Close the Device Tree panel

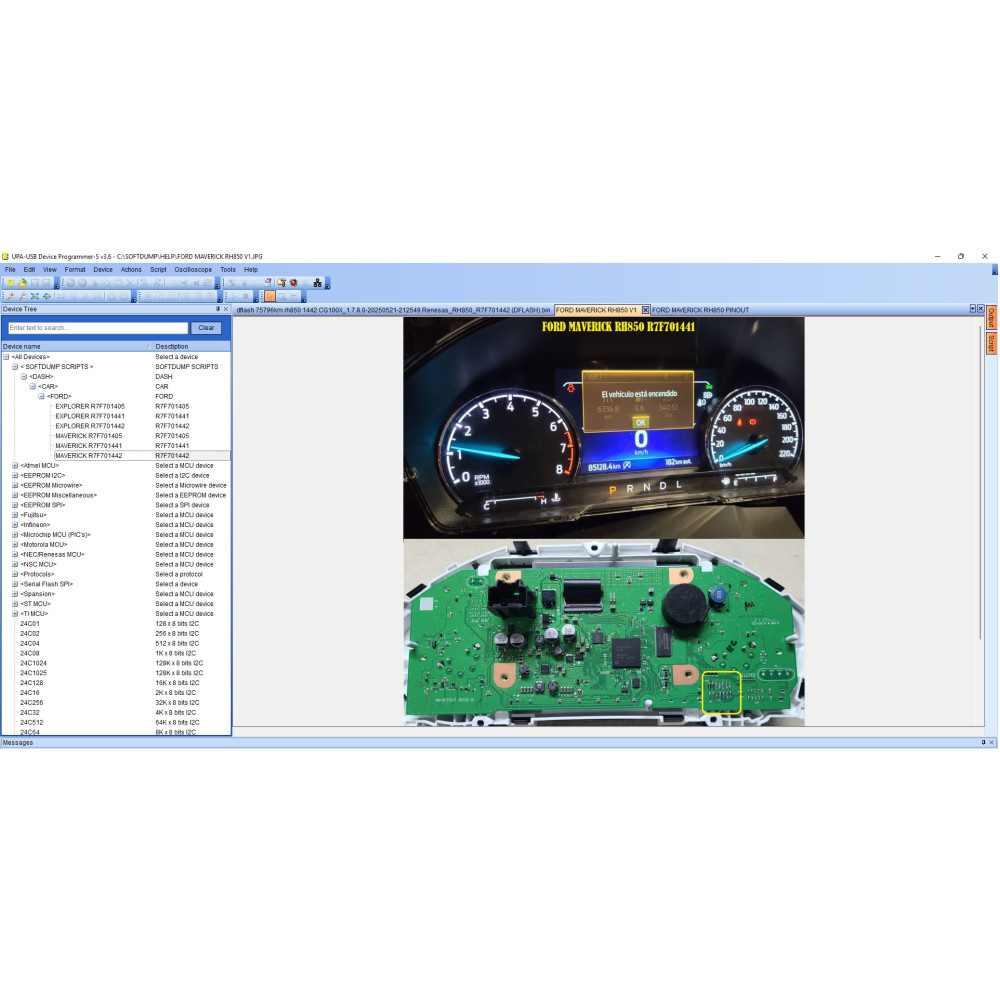click(x=226, y=309)
